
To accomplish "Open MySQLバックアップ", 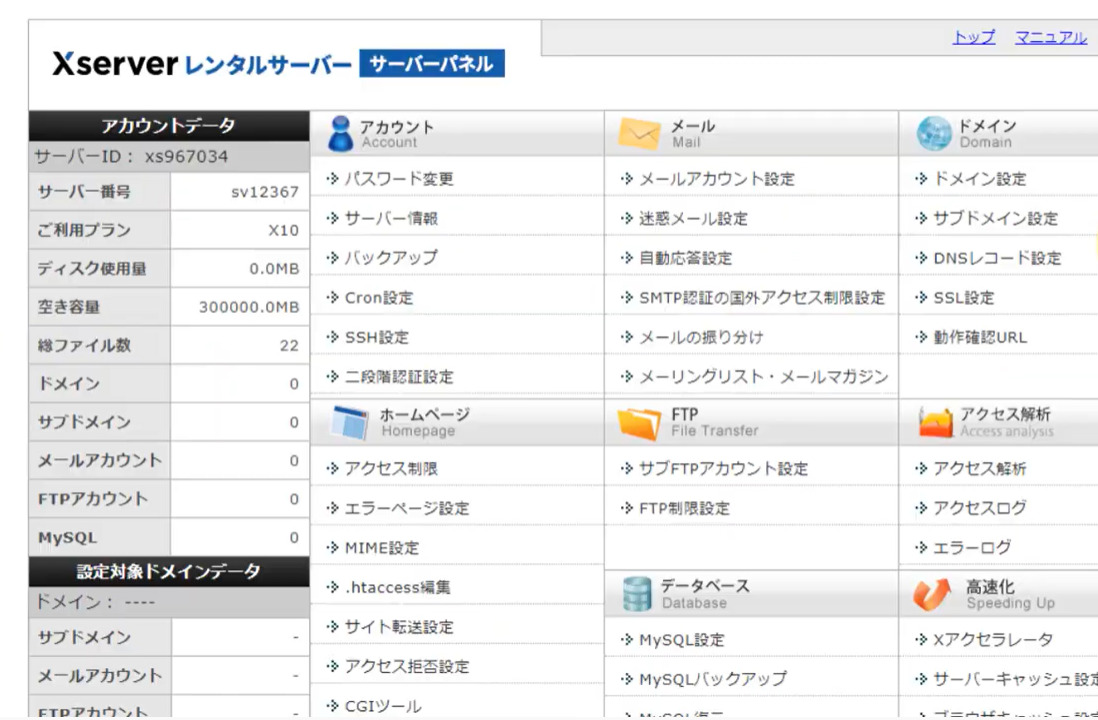I will pyautogui.click(x=713, y=679).
